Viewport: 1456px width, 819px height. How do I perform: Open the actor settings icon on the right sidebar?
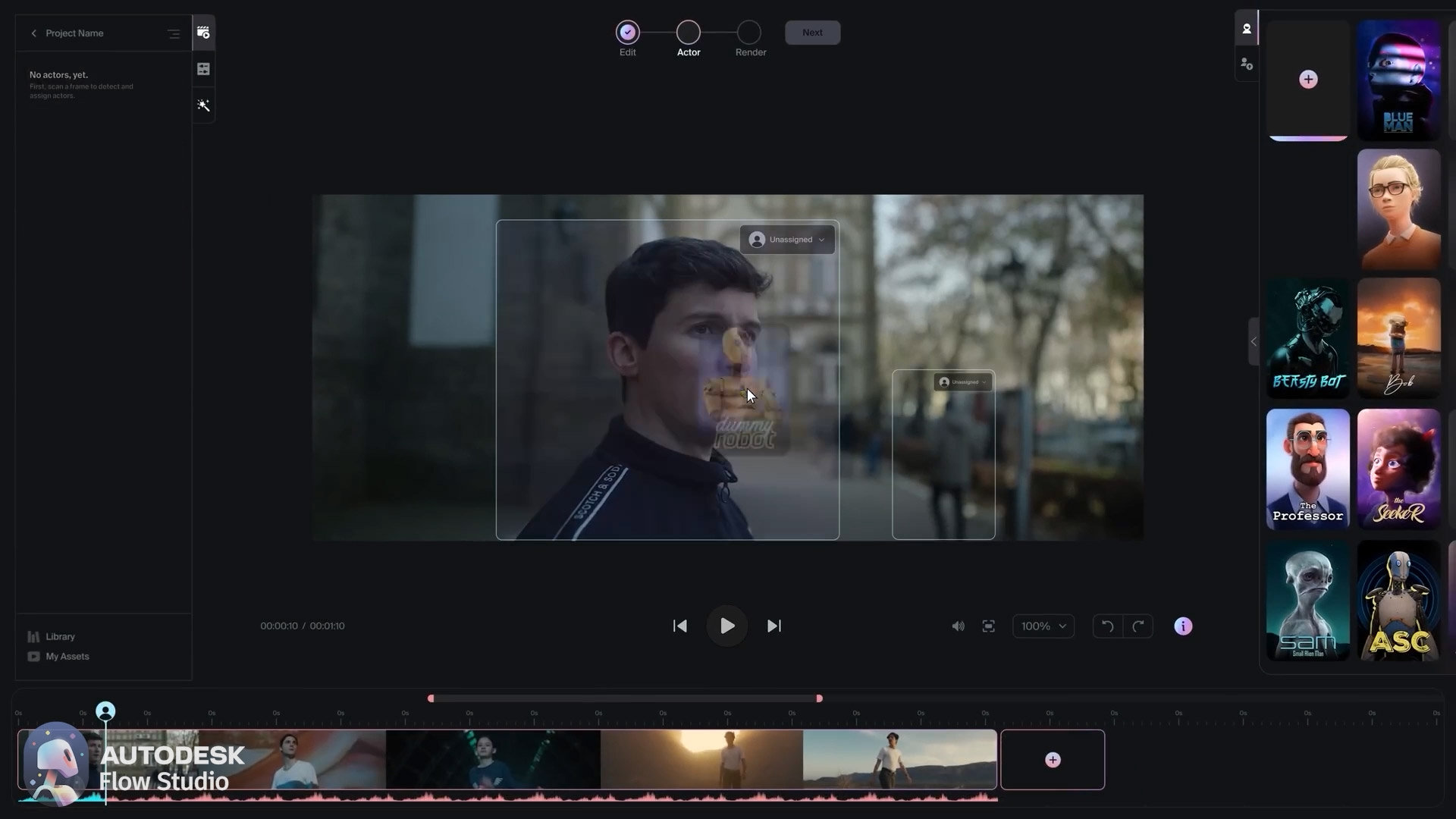point(1247,64)
